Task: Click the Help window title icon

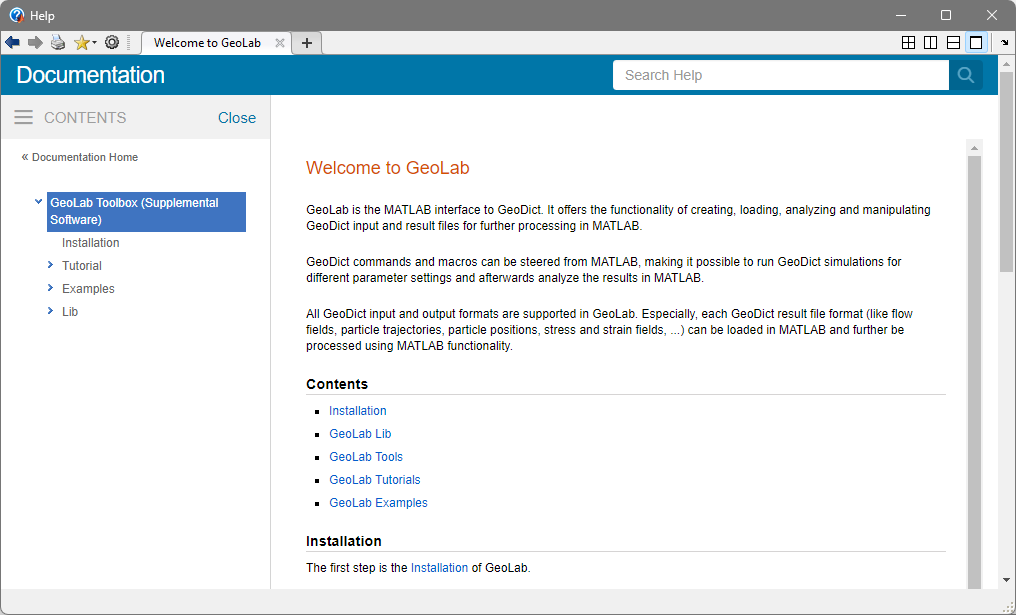Action: click(x=17, y=15)
